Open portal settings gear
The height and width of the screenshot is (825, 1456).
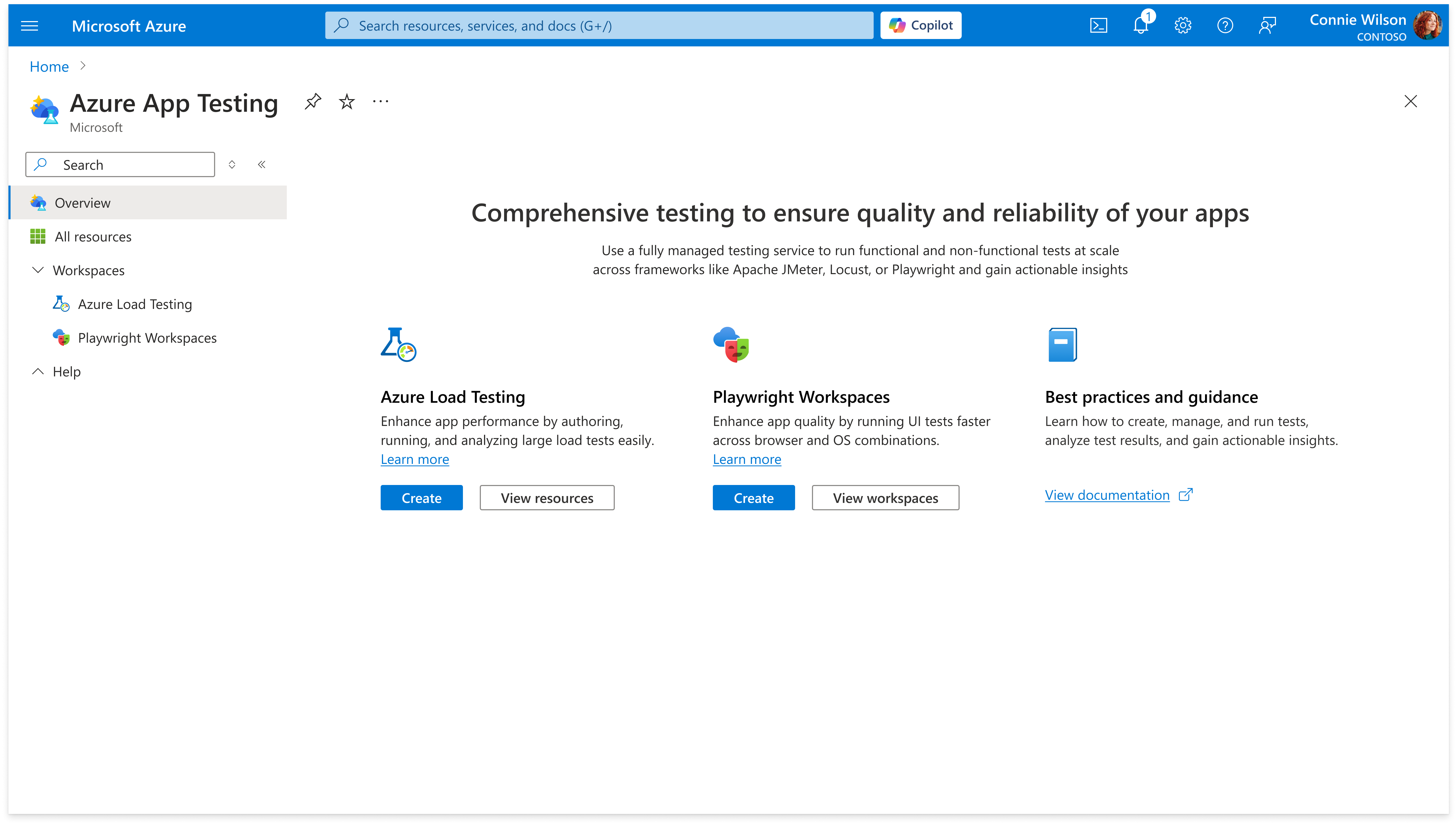[x=1183, y=25]
